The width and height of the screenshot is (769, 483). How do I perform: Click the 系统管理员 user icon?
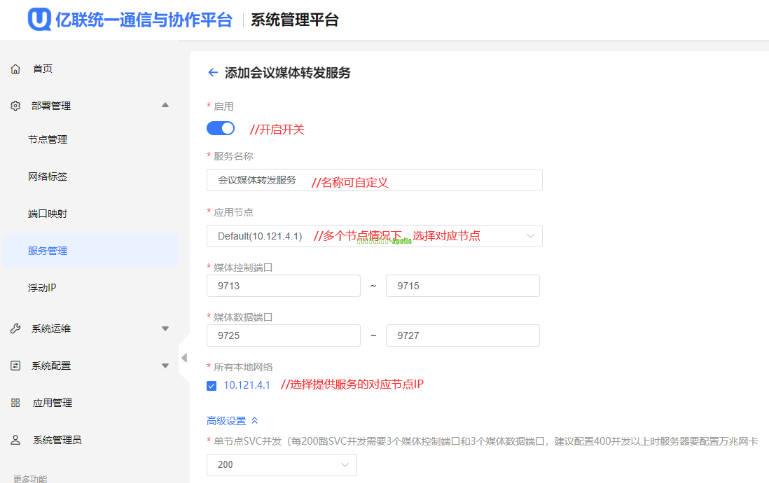[15, 440]
